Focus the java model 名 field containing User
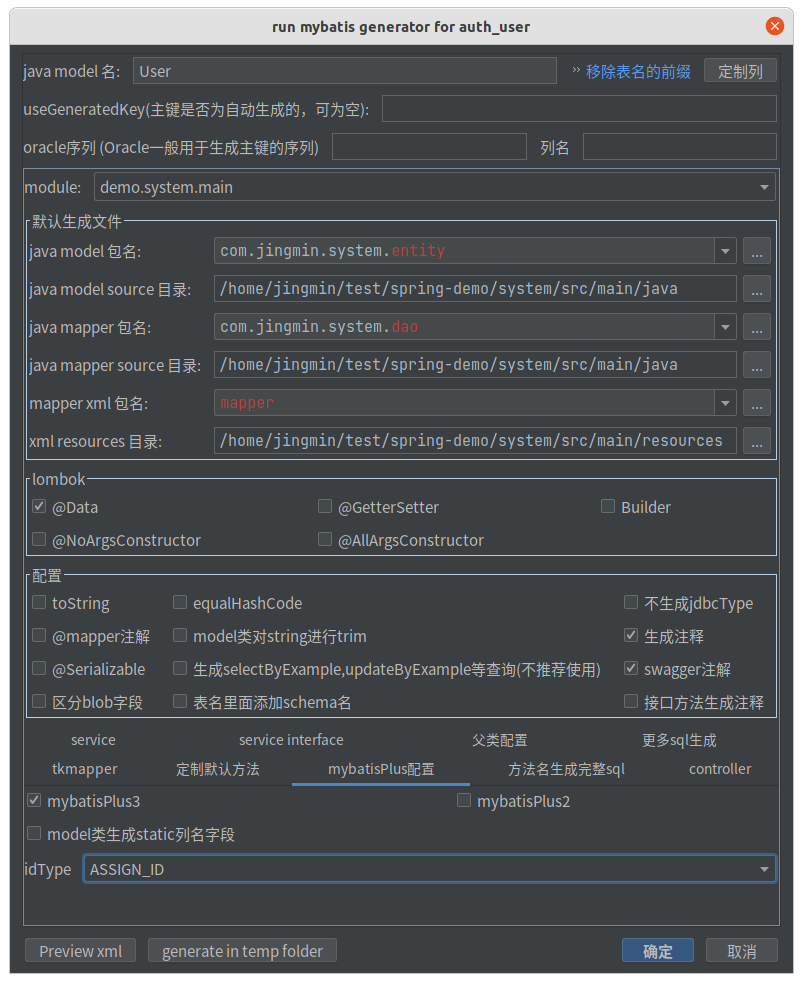The width and height of the screenshot is (803, 983). [x=345, y=71]
